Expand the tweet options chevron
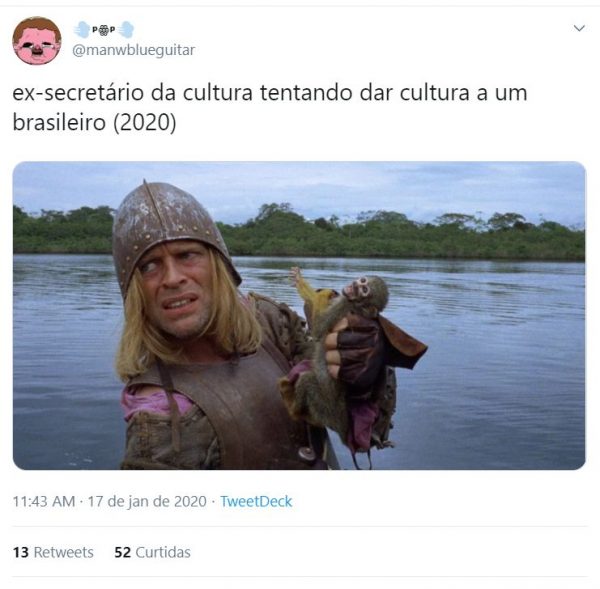 point(579,28)
